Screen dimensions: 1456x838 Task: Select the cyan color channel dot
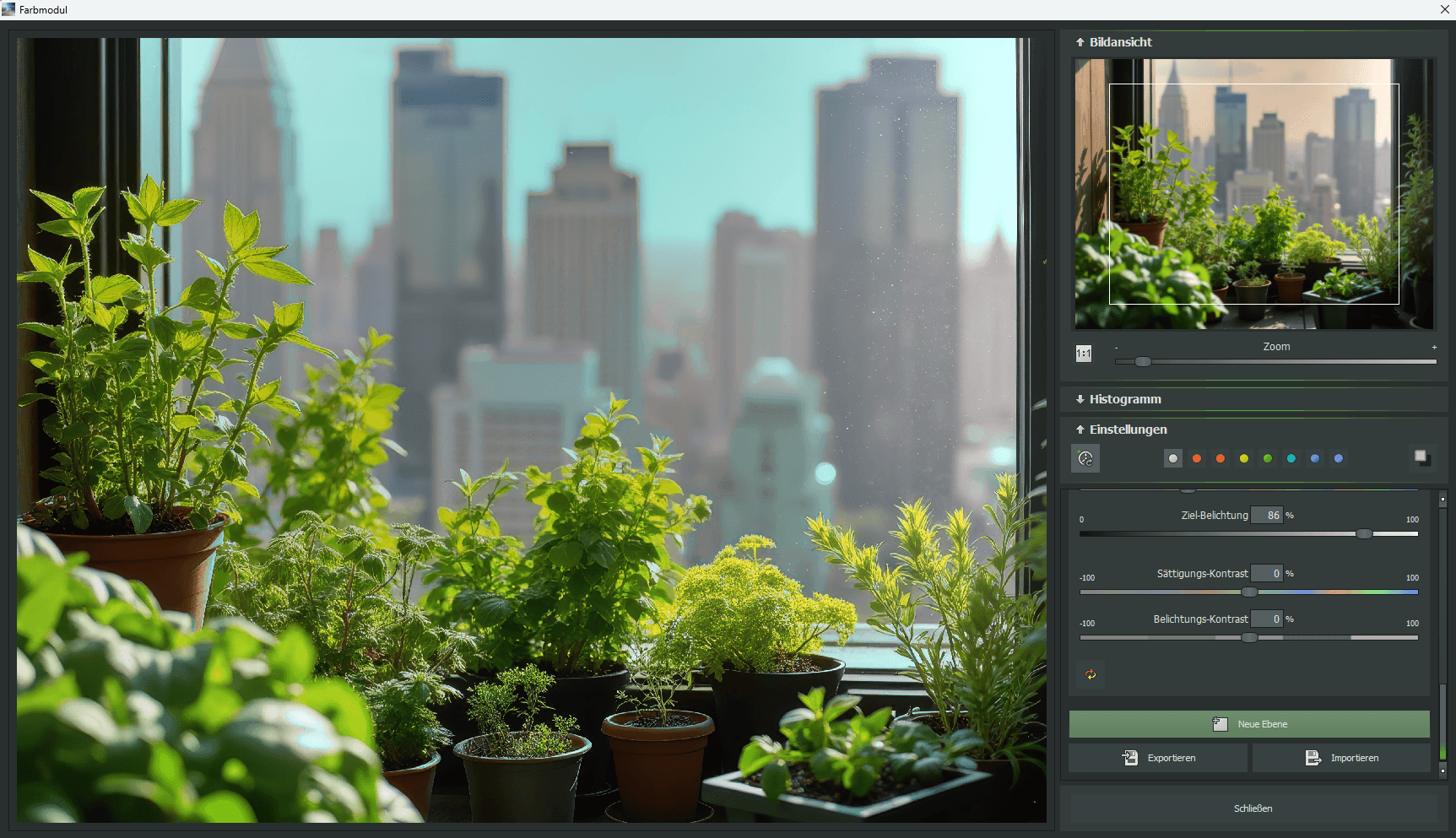pos(1291,458)
